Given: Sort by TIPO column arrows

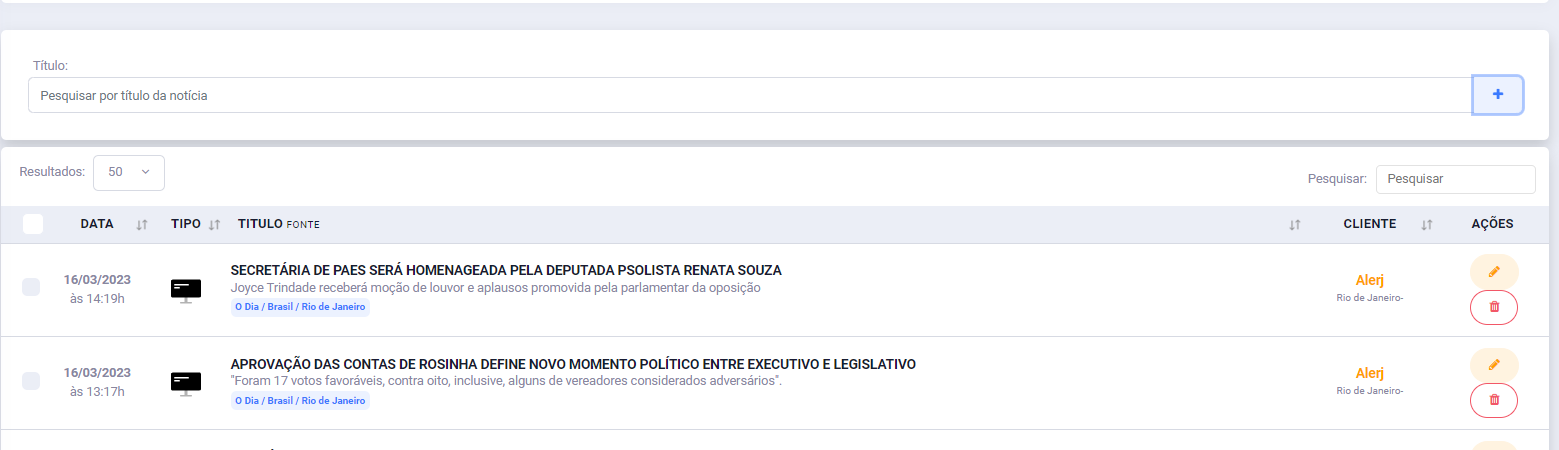Looking at the screenshot, I should pyautogui.click(x=214, y=225).
